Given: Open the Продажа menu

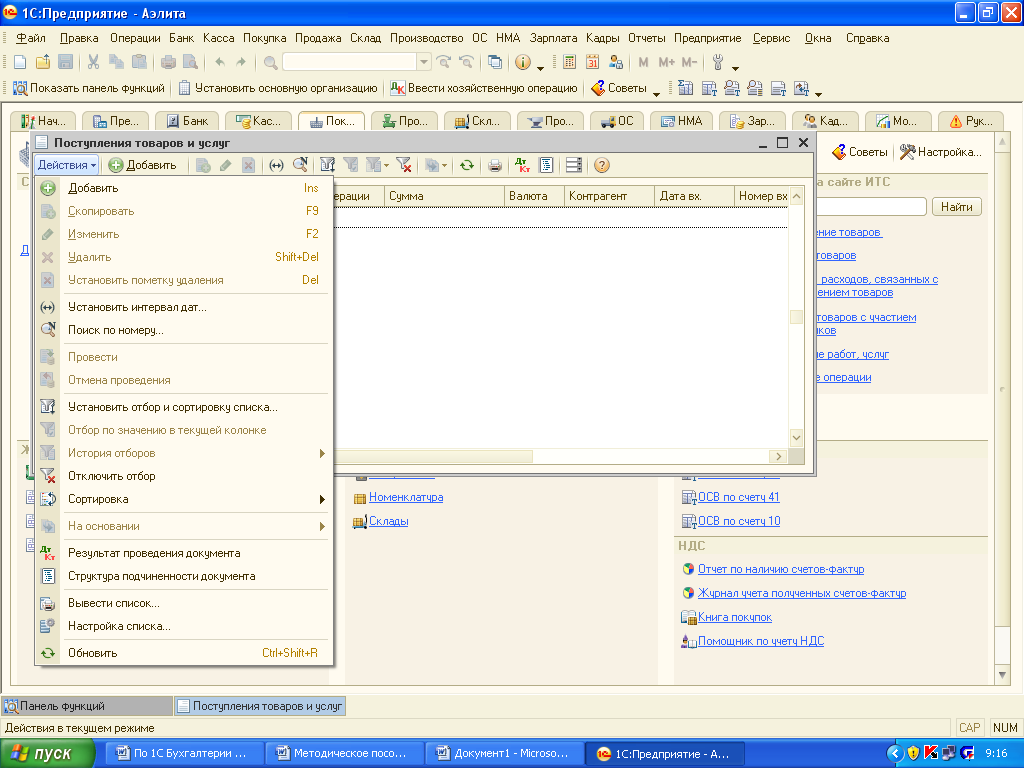Looking at the screenshot, I should point(318,38).
